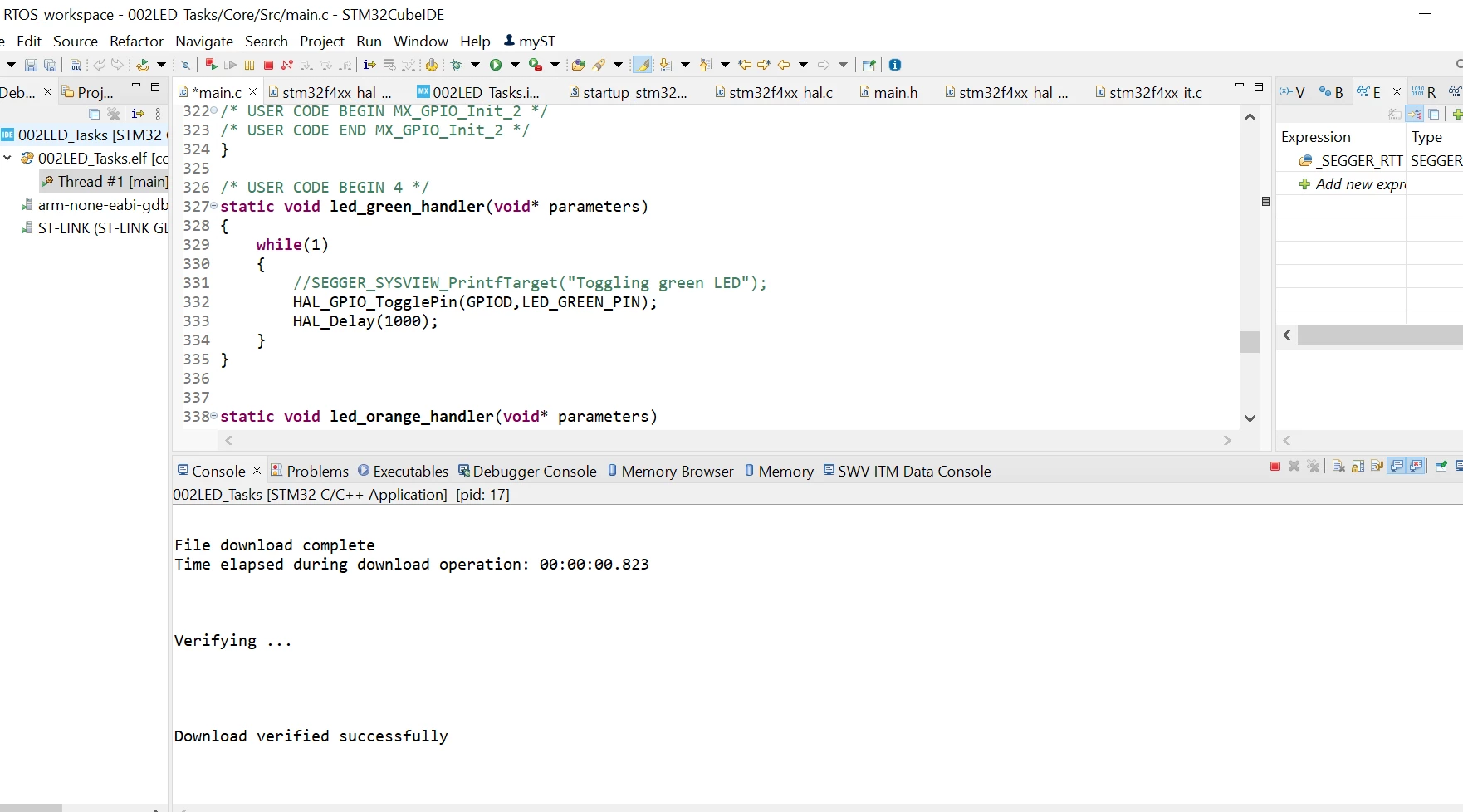Click the Suspend debug icon
Image resolution: width=1463 pixels, height=812 pixels.
[249, 65]
